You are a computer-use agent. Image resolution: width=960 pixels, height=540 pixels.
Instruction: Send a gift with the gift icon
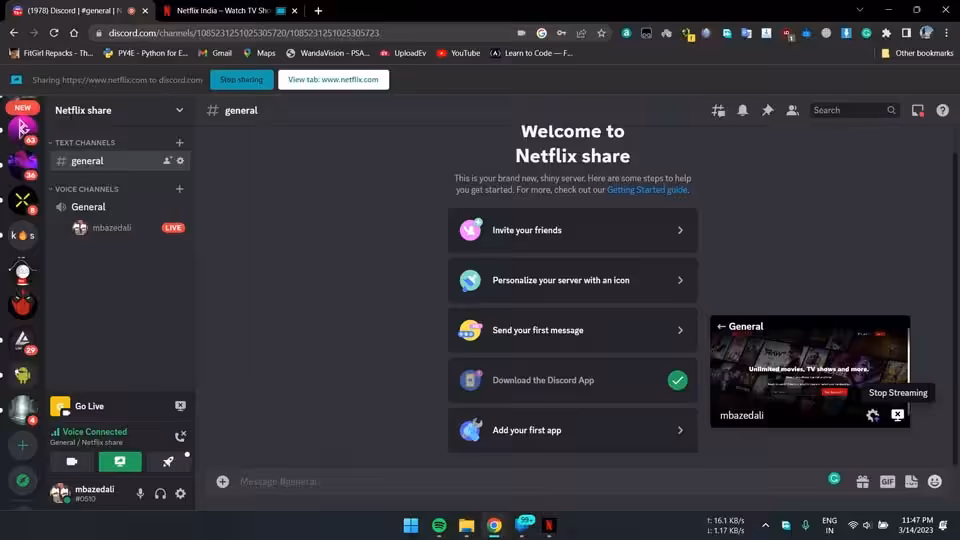[x=863, y=482]
